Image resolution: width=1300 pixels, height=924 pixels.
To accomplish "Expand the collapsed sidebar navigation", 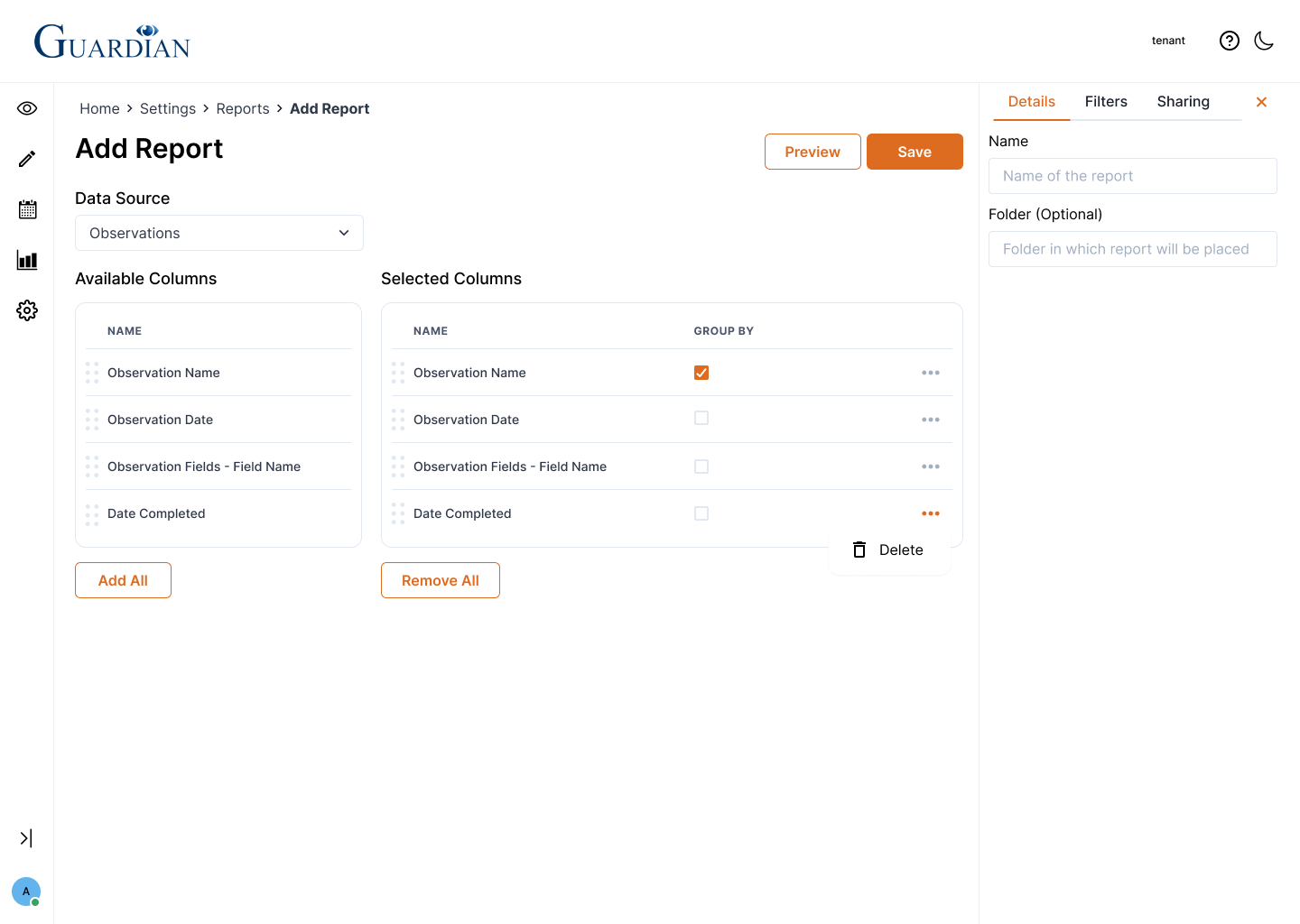I will click(26, 838).
